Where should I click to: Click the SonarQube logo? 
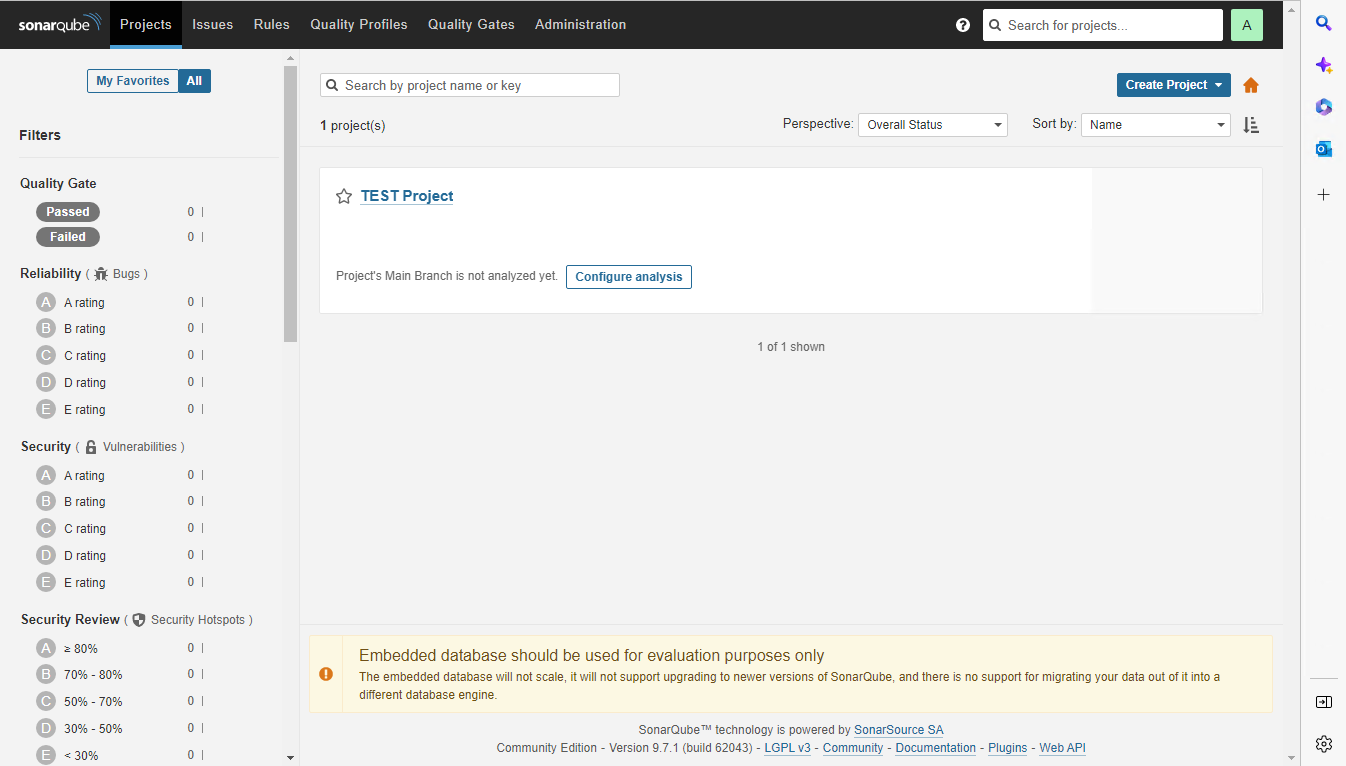(x=57, y=24)
